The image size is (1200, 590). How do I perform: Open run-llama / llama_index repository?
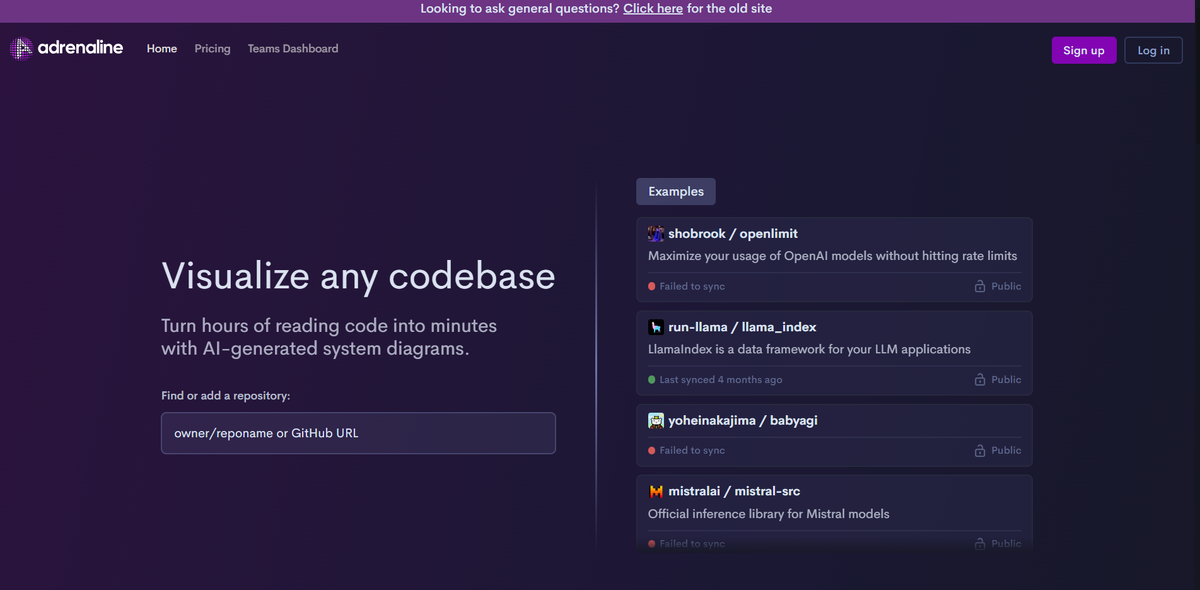click(x=742, y=327)
